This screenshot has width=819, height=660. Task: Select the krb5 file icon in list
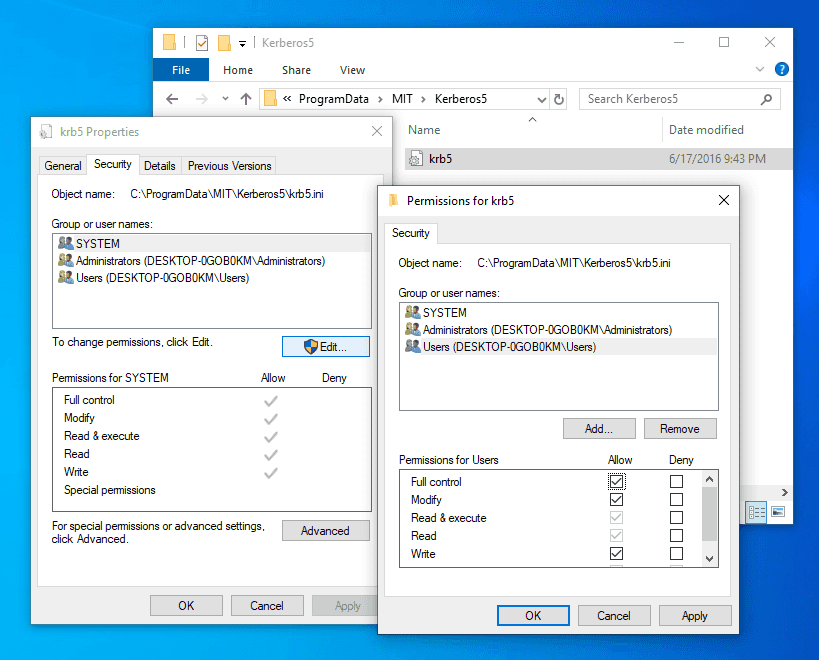coord(416,158)
